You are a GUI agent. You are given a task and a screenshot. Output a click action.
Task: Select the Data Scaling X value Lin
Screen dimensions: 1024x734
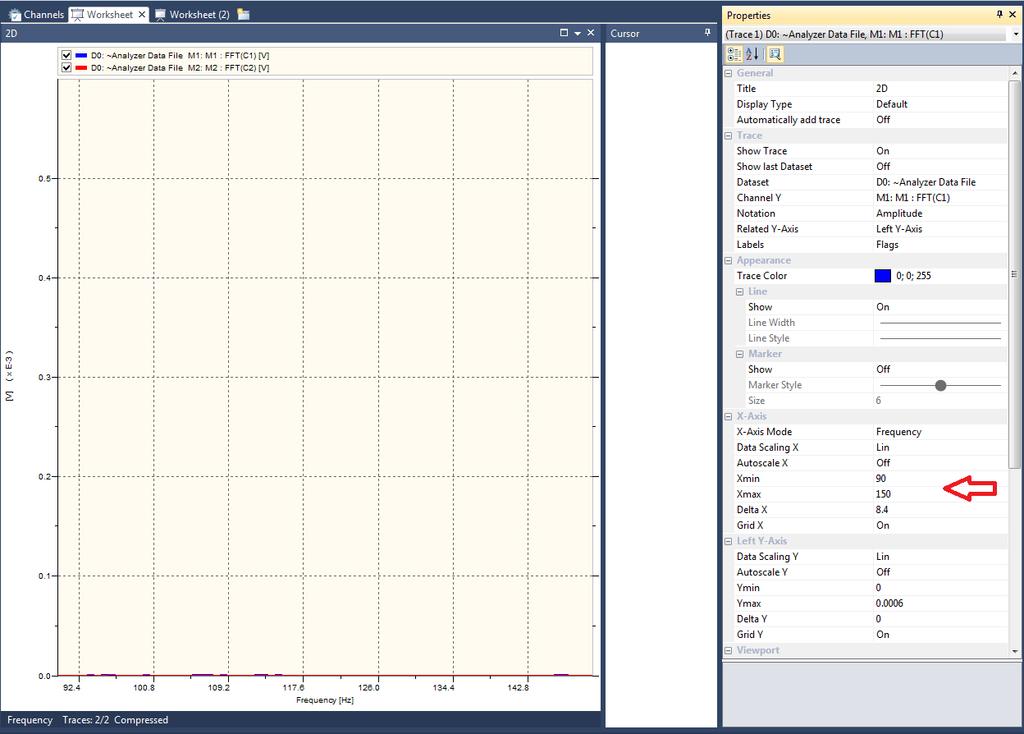[940, 447]
